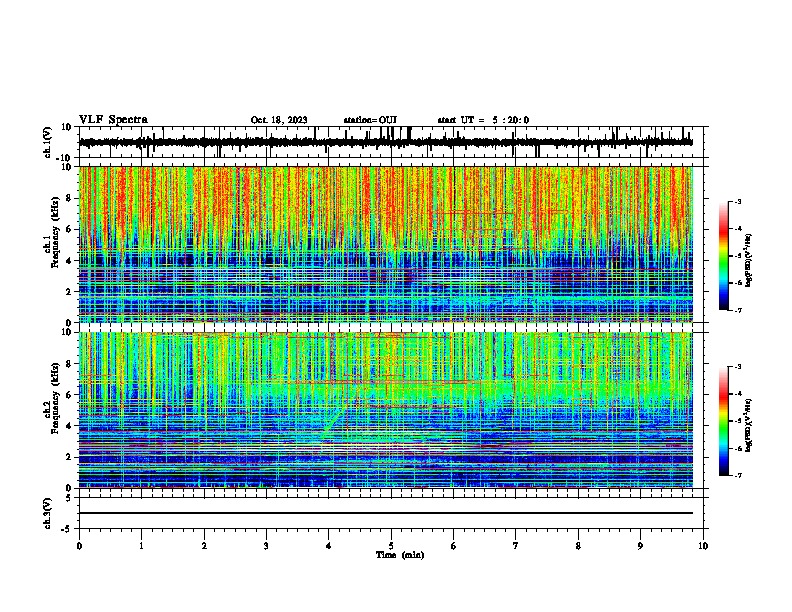Click the "6" kHz tick on ch.2 axis
This screenshot has height=612, width=792.
coord(69,395)
